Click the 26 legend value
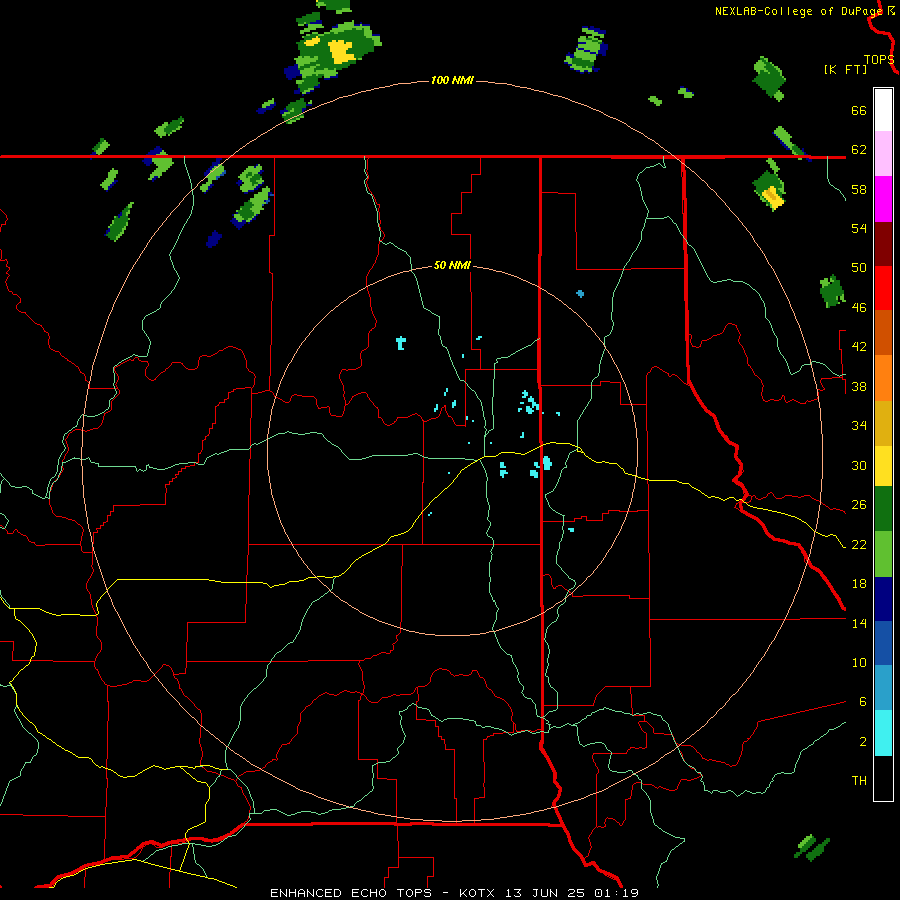Image resolution: width=900 pixels, height=900 pixels. pyautogui.click(x=859, y=505)
